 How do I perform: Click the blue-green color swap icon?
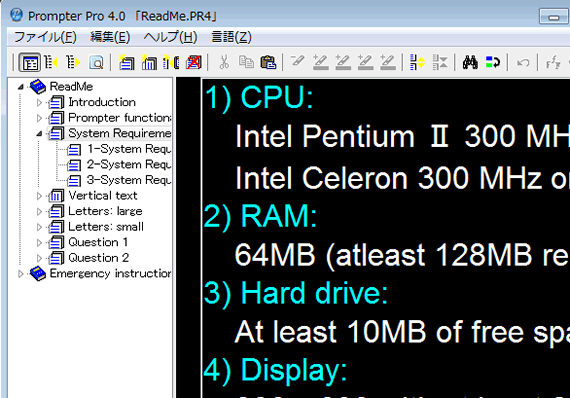click(x=493, y=63)
